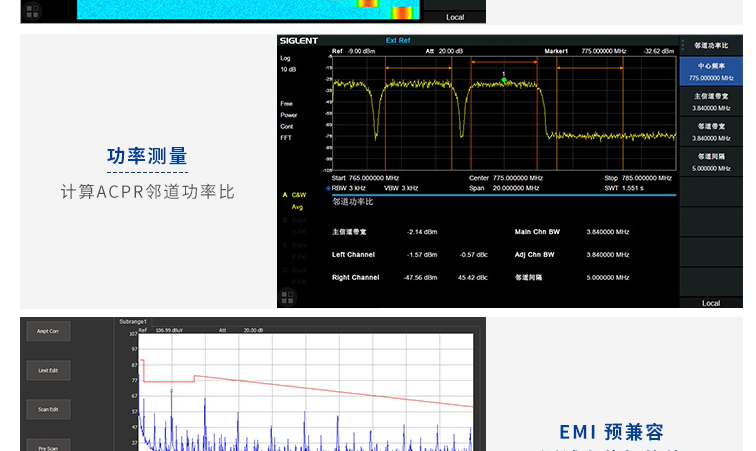Click the SIGLENT logo in the analyzer header
756x451 pixels.
pyautogui.click(x=299, y=41)
